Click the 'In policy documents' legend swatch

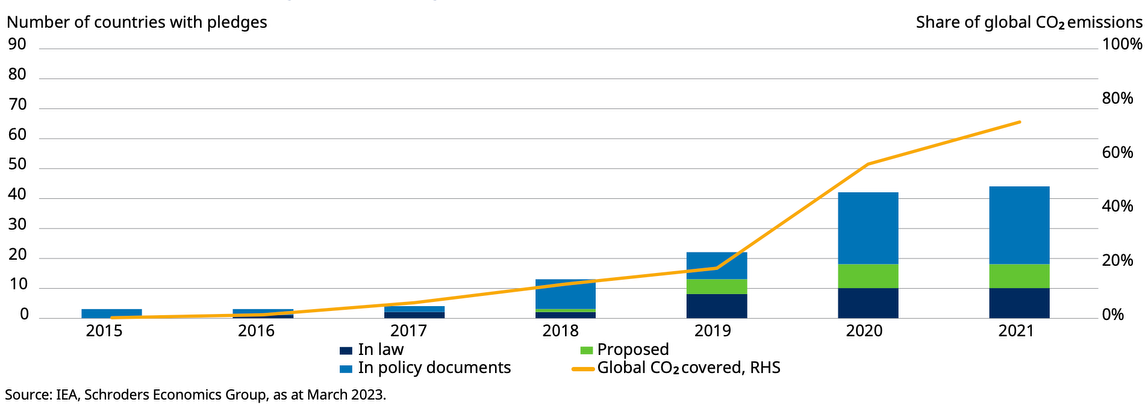345,368
